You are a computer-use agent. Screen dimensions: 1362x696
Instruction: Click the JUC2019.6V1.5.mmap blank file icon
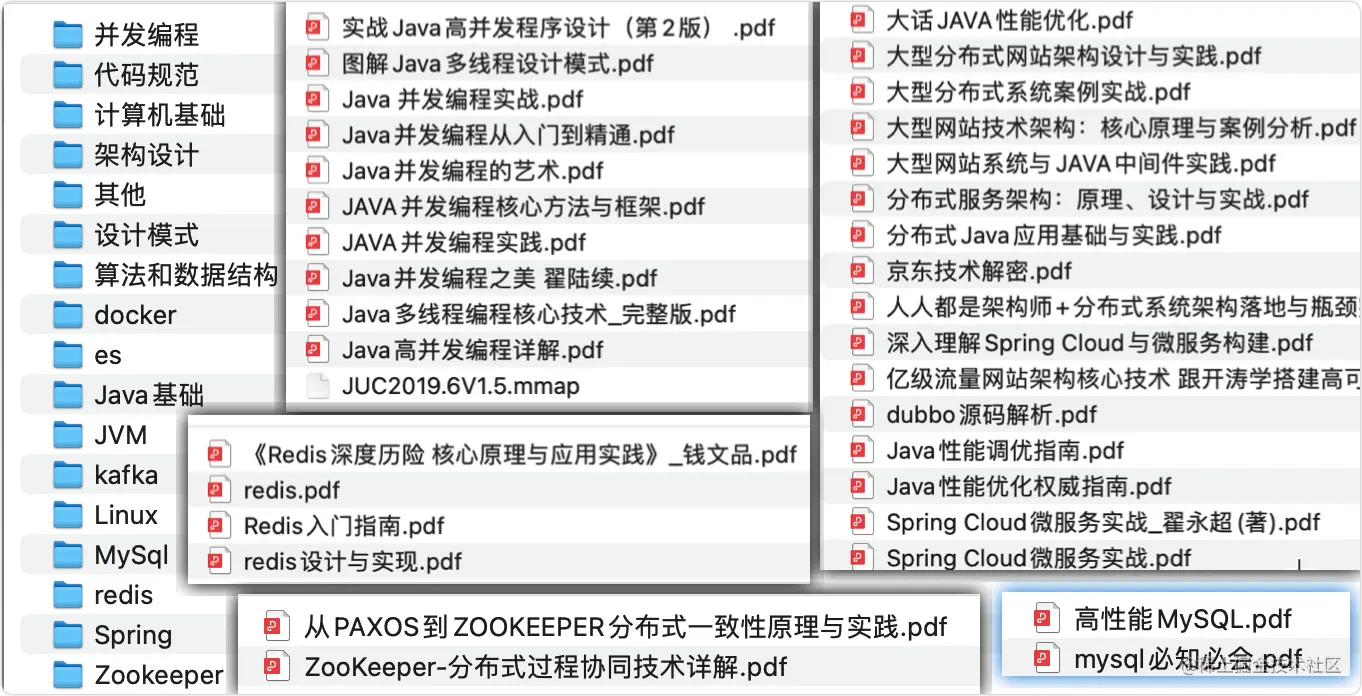317,386
